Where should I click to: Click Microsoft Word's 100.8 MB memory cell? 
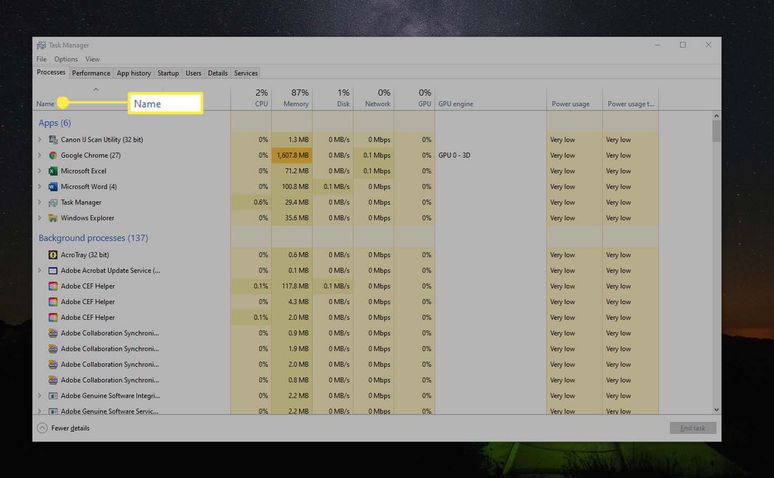tap(292, 187)
